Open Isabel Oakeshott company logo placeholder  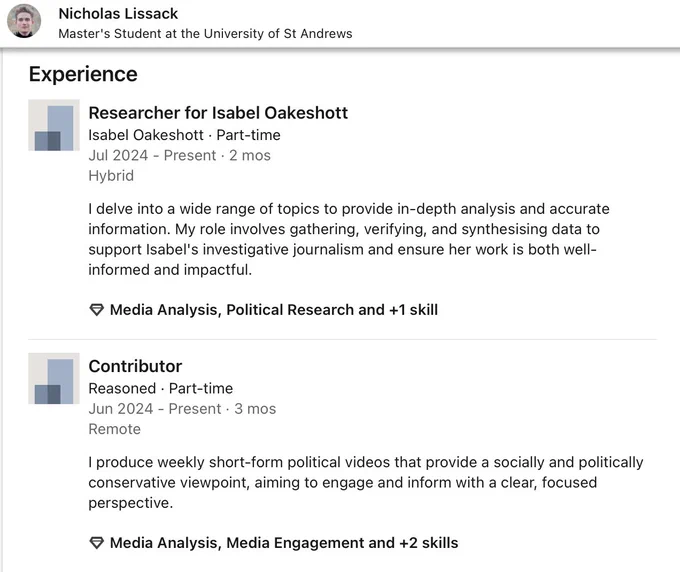pos(54,125)
